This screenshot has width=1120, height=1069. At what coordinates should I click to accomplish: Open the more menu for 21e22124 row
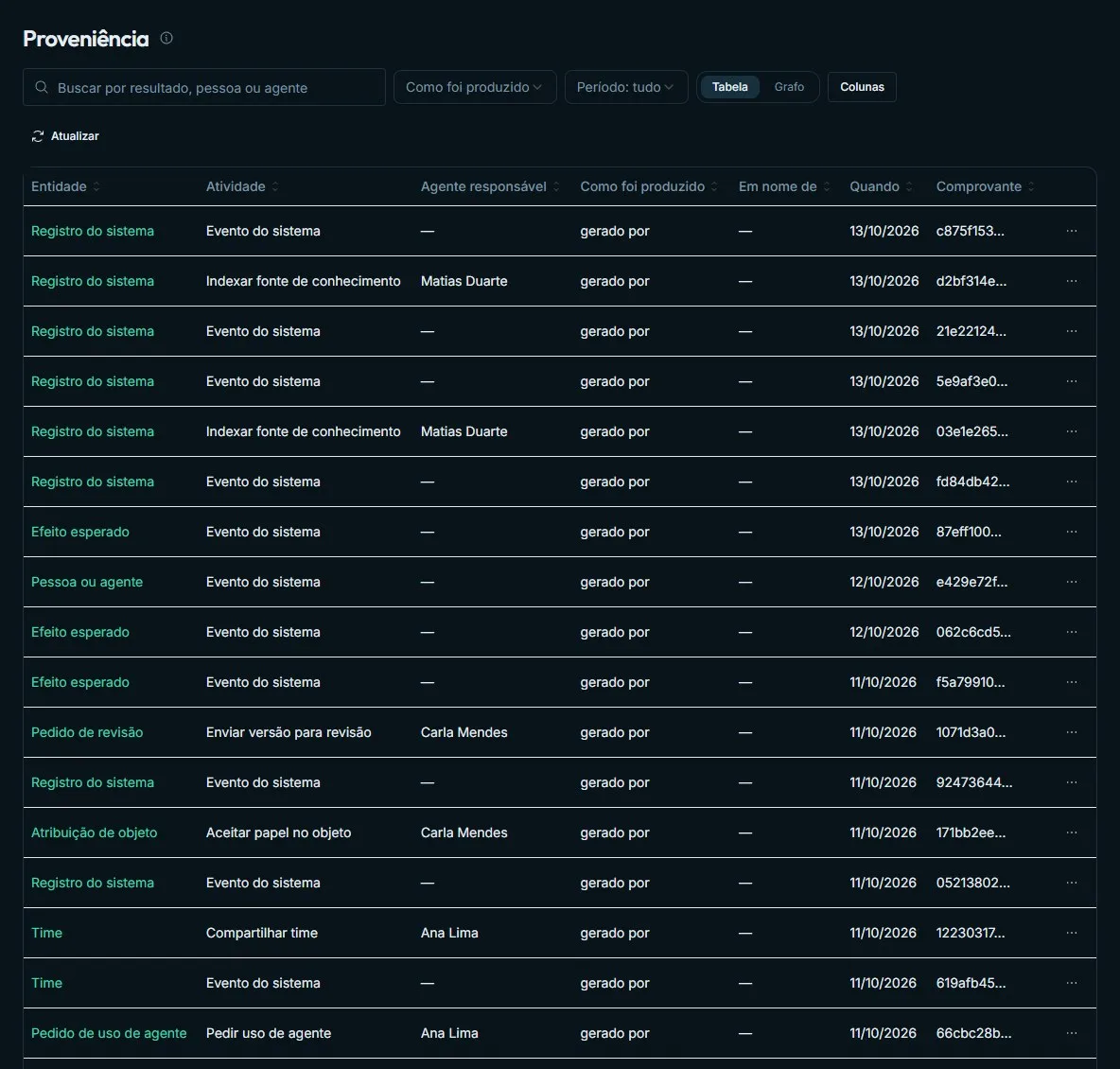point(1072,331)
